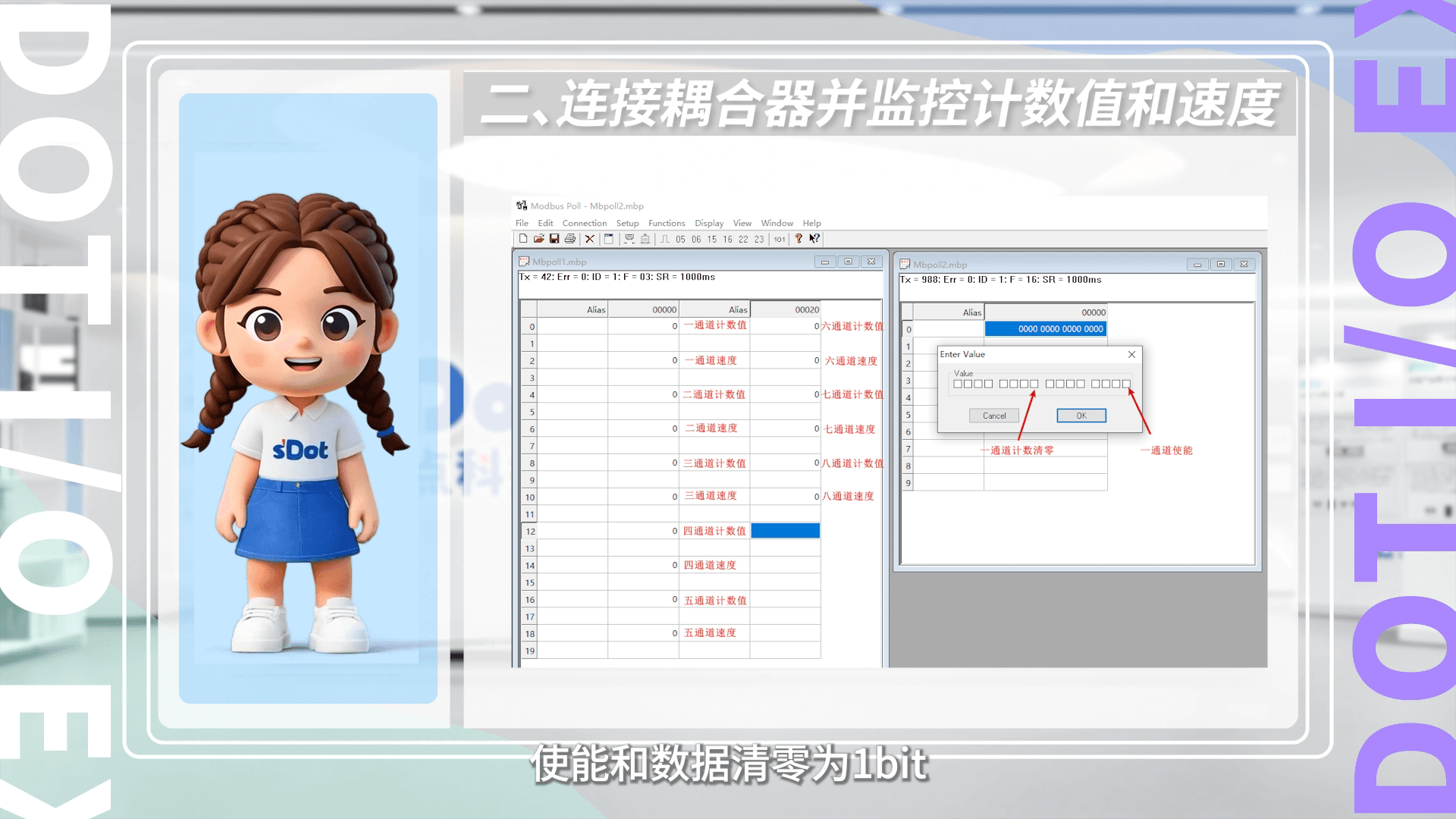Select the highlighted register cell in Mbpoll2
1456x819 pixels.
(x=1045, y=328)
